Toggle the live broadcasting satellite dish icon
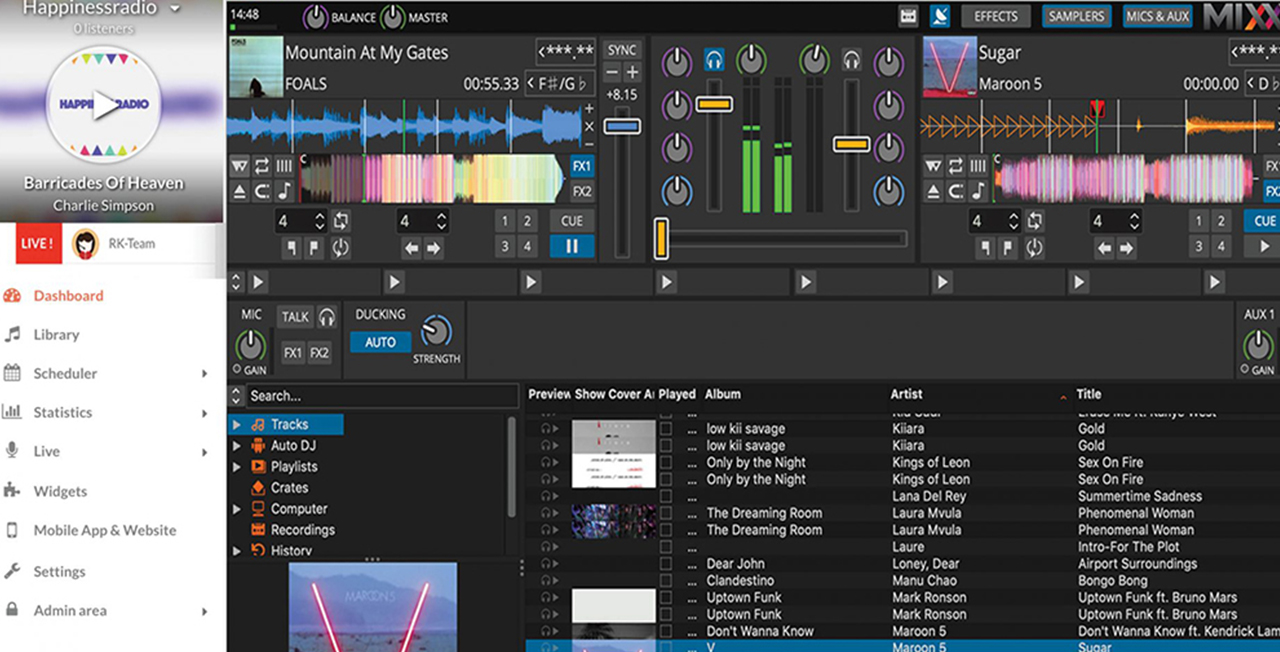 (939, 16)
